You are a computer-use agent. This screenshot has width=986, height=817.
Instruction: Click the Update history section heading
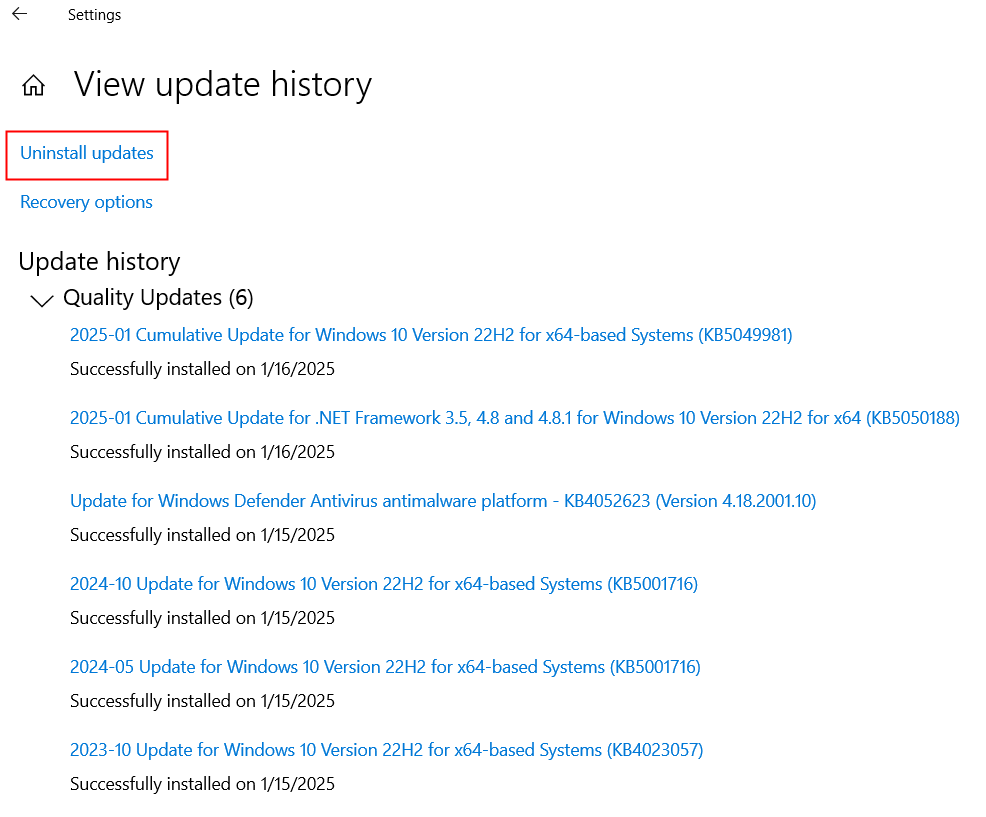99,261
